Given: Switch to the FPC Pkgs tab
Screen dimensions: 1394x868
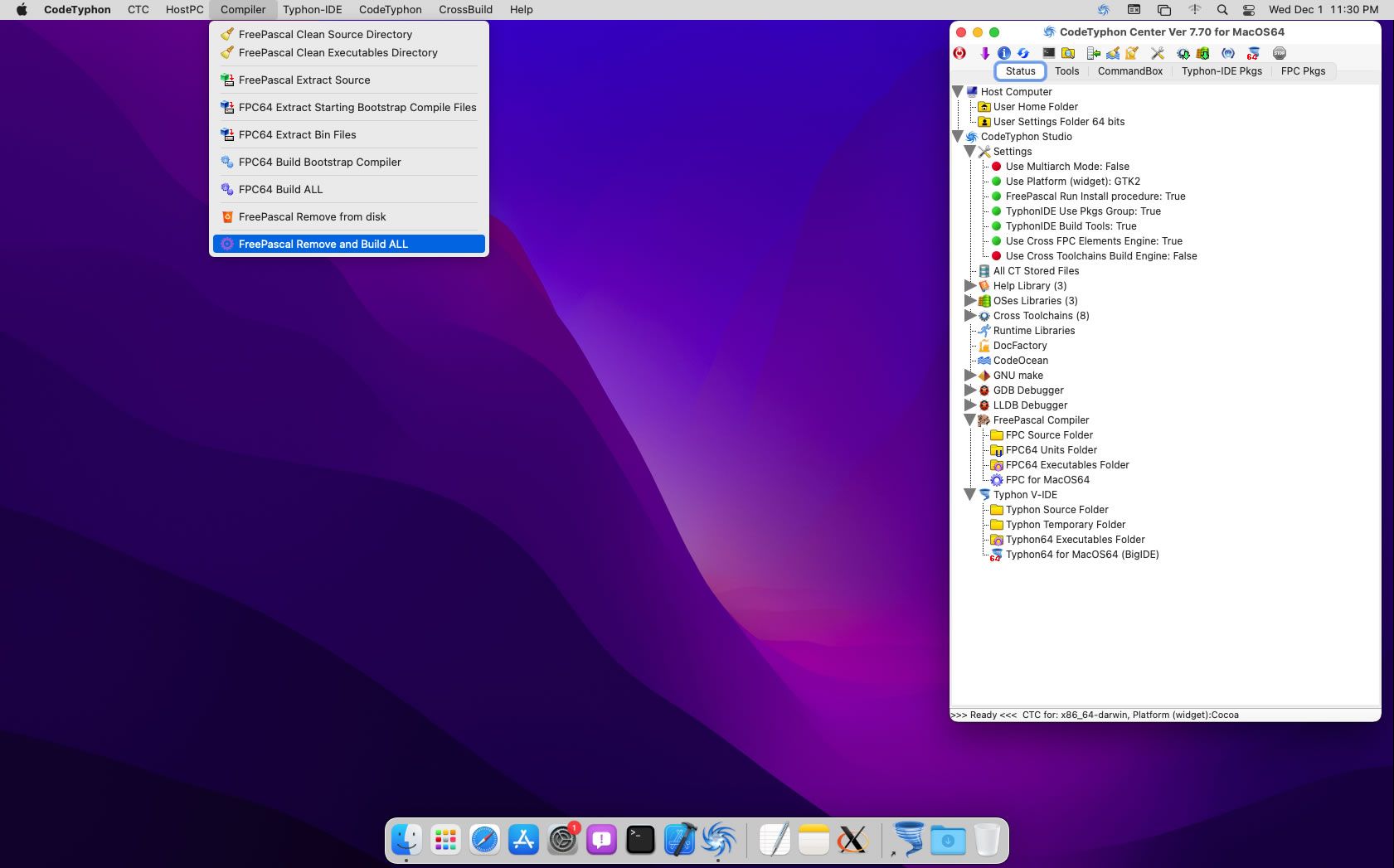Looking at the screenshot, I should point(1303,71).
